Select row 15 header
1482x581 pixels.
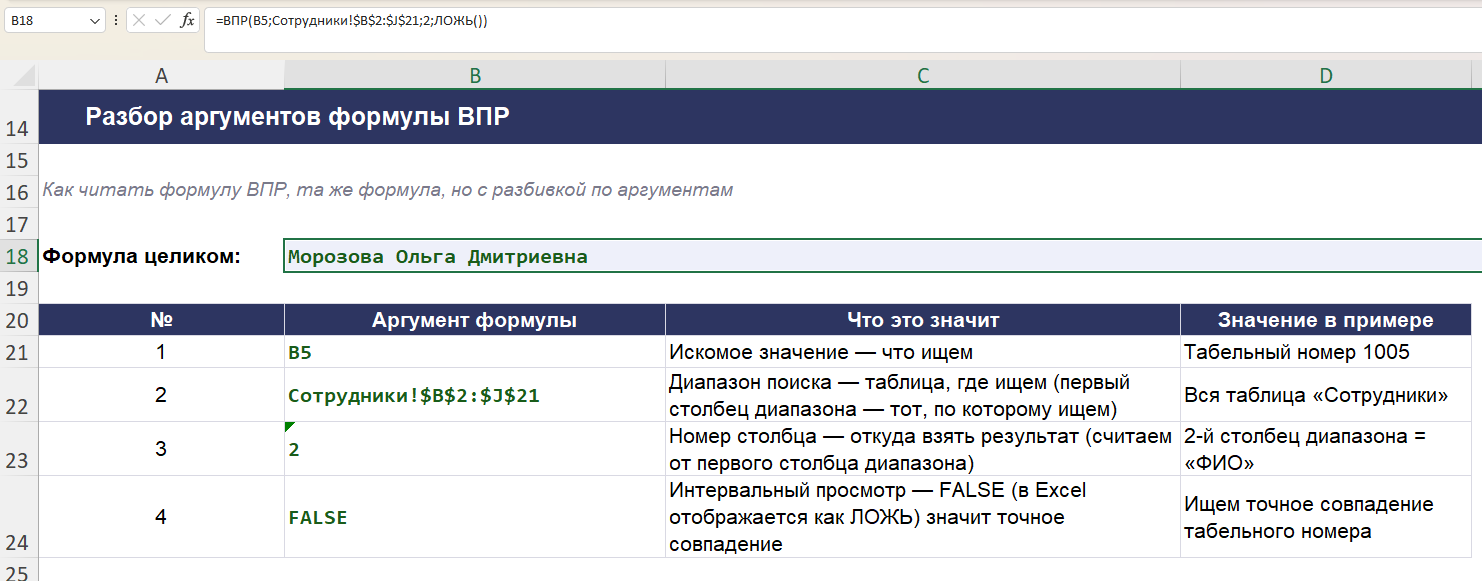coord(19,160)
